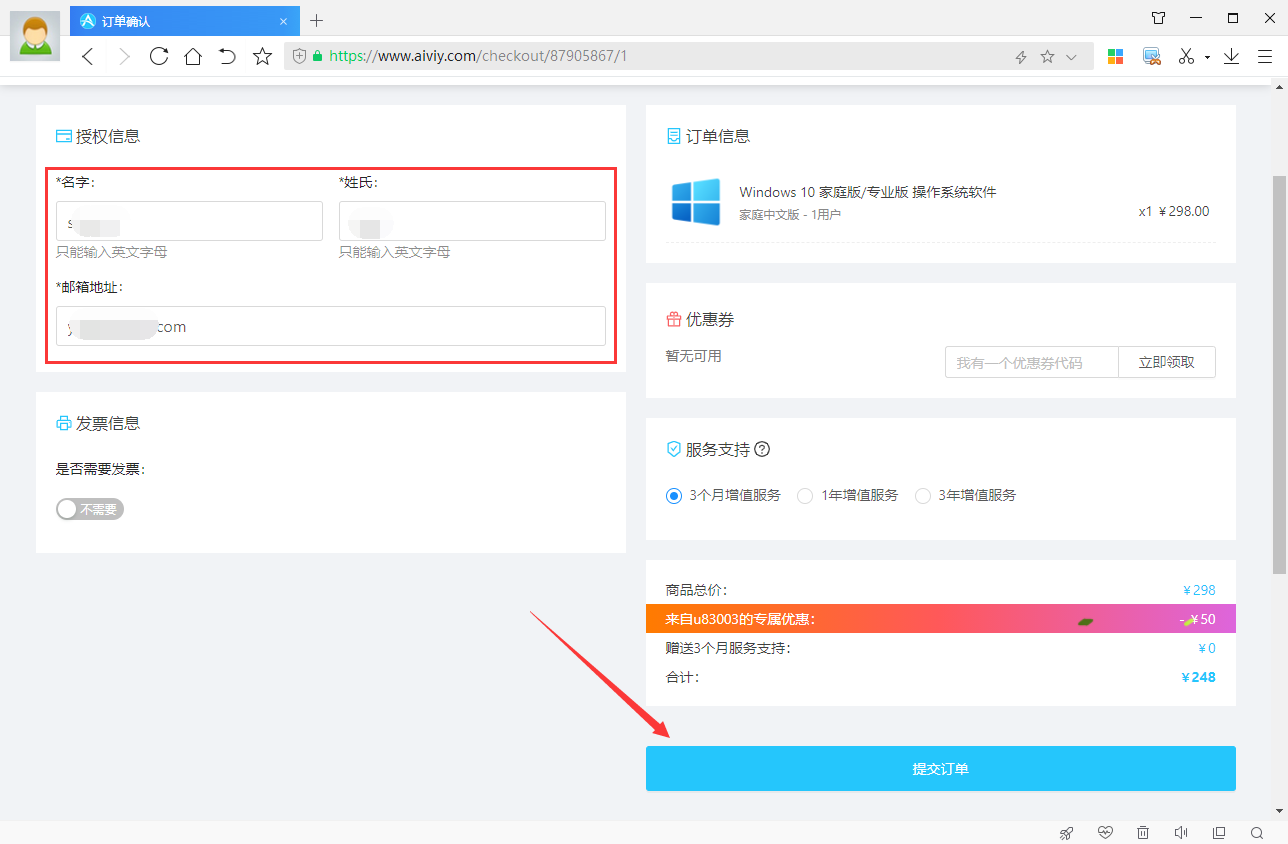Click the browser forward arrow

124,57
